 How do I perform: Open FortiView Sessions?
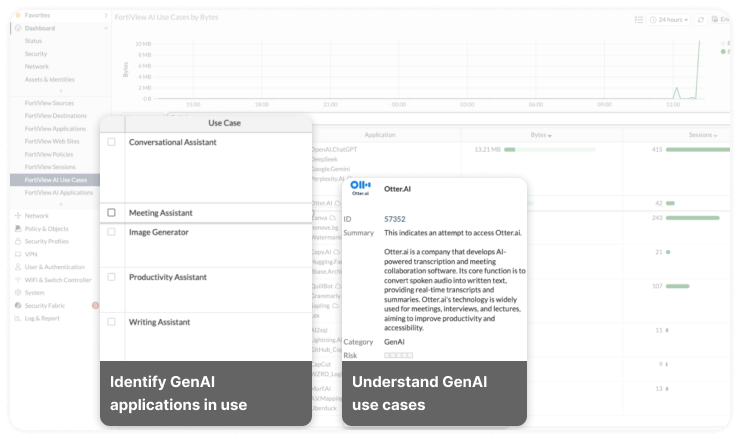(50, 167)
